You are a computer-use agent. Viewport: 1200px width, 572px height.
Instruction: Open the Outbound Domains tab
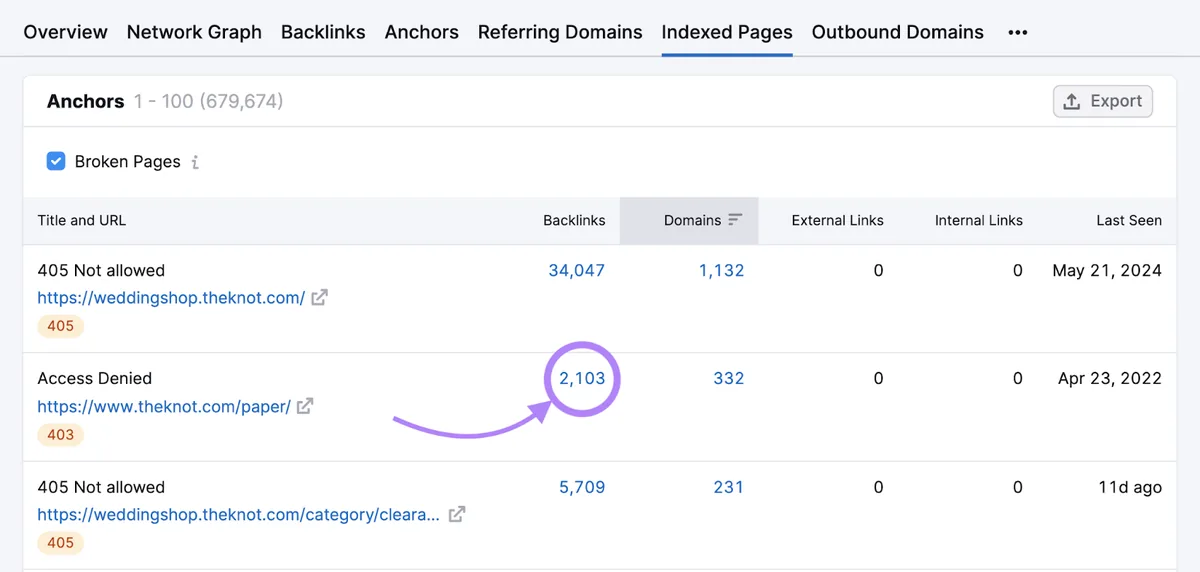point(898,32)
